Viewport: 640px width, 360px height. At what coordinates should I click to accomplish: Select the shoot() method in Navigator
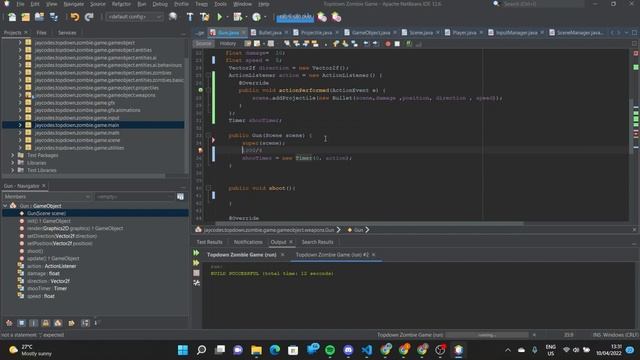click(35, 251)
